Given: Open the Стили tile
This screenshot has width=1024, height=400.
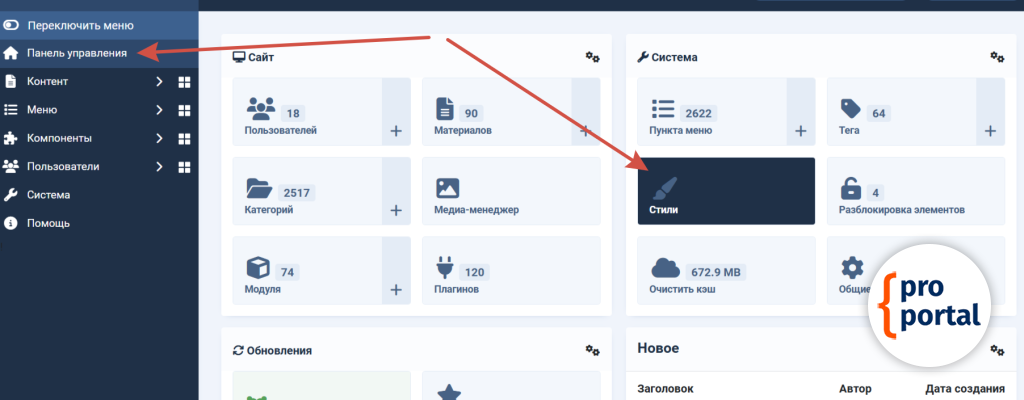Looking at the screenshot, I should point(726,191).
